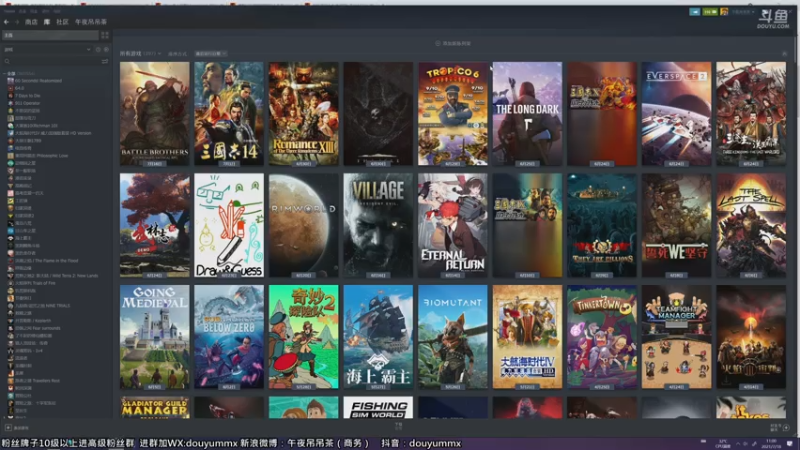Open The Last Spell game cover
The height and width of the screenshot is (450, 800).
(751, 225)
